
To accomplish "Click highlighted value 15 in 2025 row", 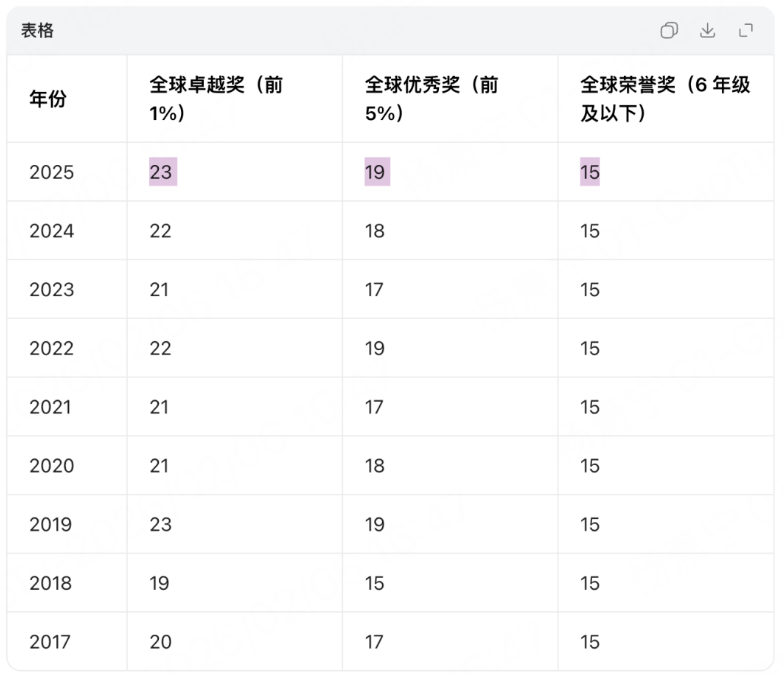I will click(x=590, y=172).
